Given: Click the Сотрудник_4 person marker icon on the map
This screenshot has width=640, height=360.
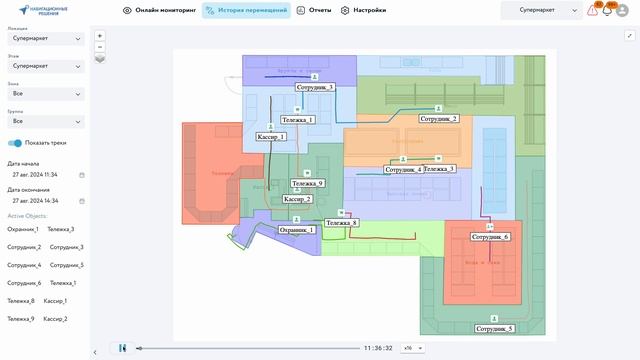Looking at the screenshot, I should click(403, 159).
